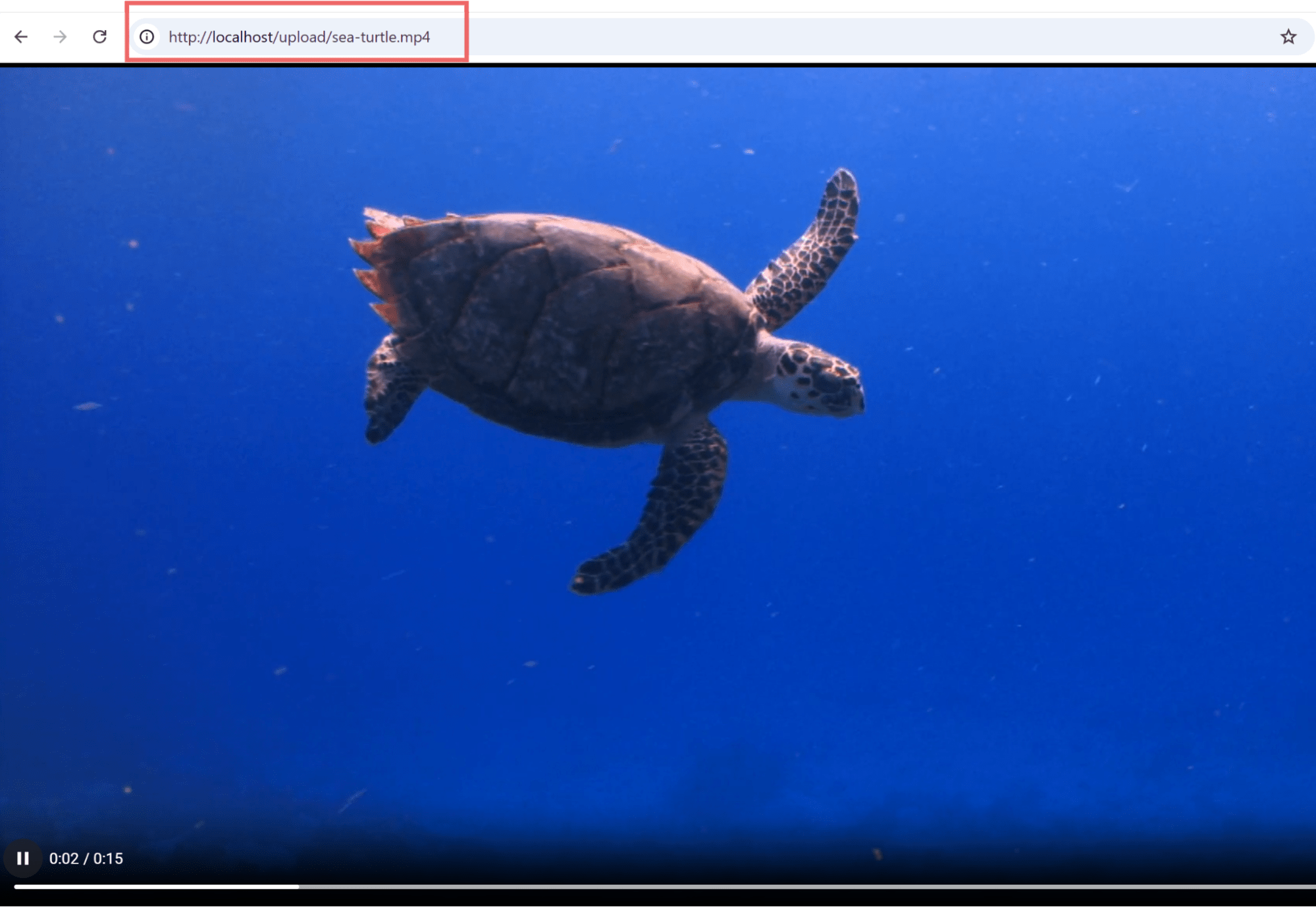Bookmark this page with the star
This screenshot has width=1316, height=907.
(1288, 37)
